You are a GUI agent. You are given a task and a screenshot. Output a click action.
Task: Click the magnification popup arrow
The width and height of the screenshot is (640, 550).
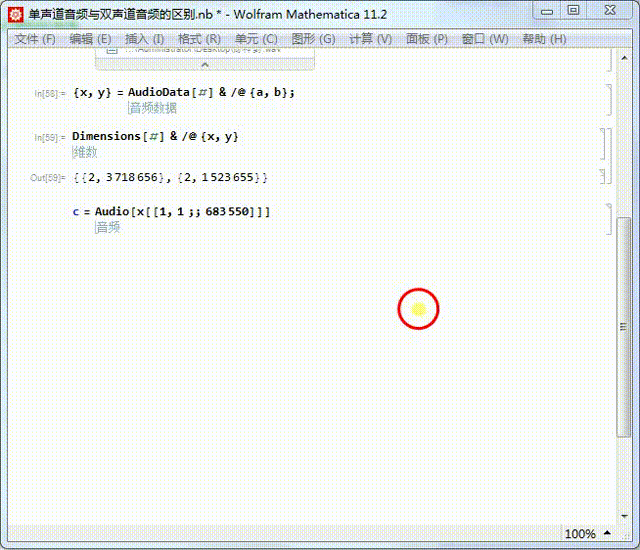[607, 533]
